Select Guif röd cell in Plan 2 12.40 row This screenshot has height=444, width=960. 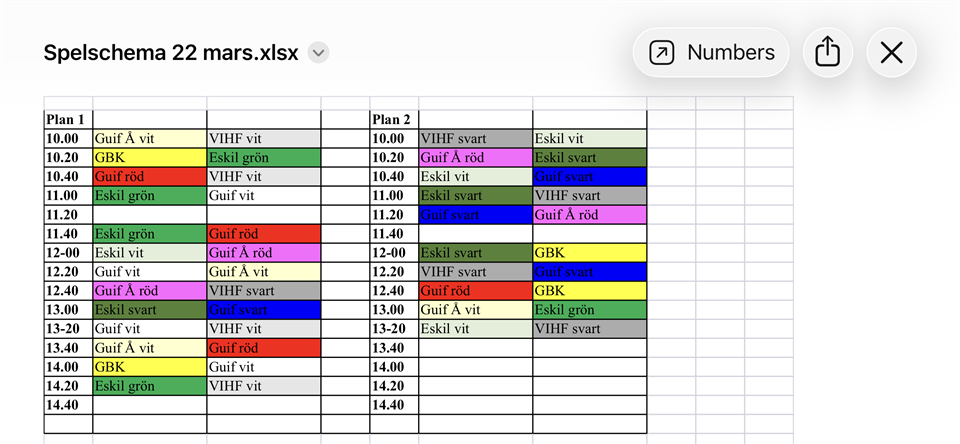(x=475, y=291)
